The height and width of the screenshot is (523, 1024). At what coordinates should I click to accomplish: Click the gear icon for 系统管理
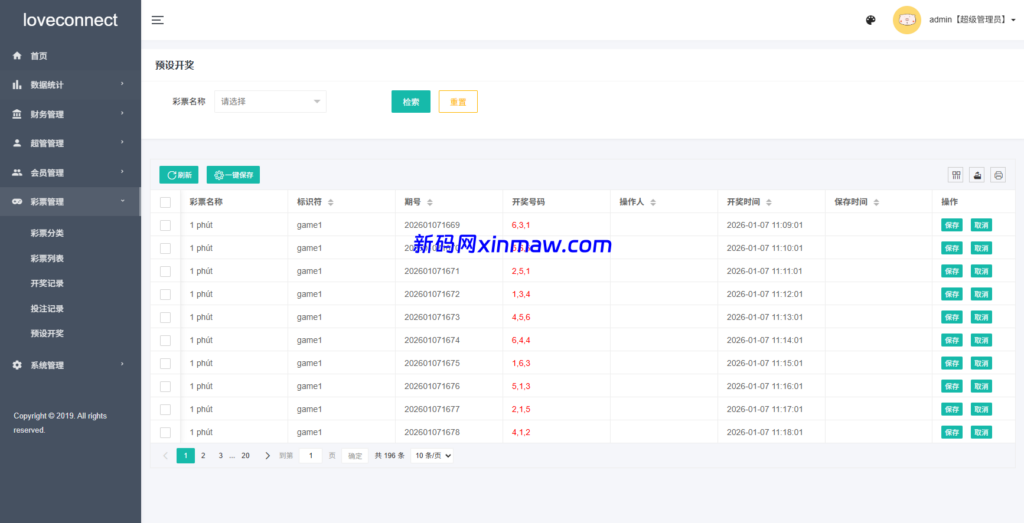17,365
